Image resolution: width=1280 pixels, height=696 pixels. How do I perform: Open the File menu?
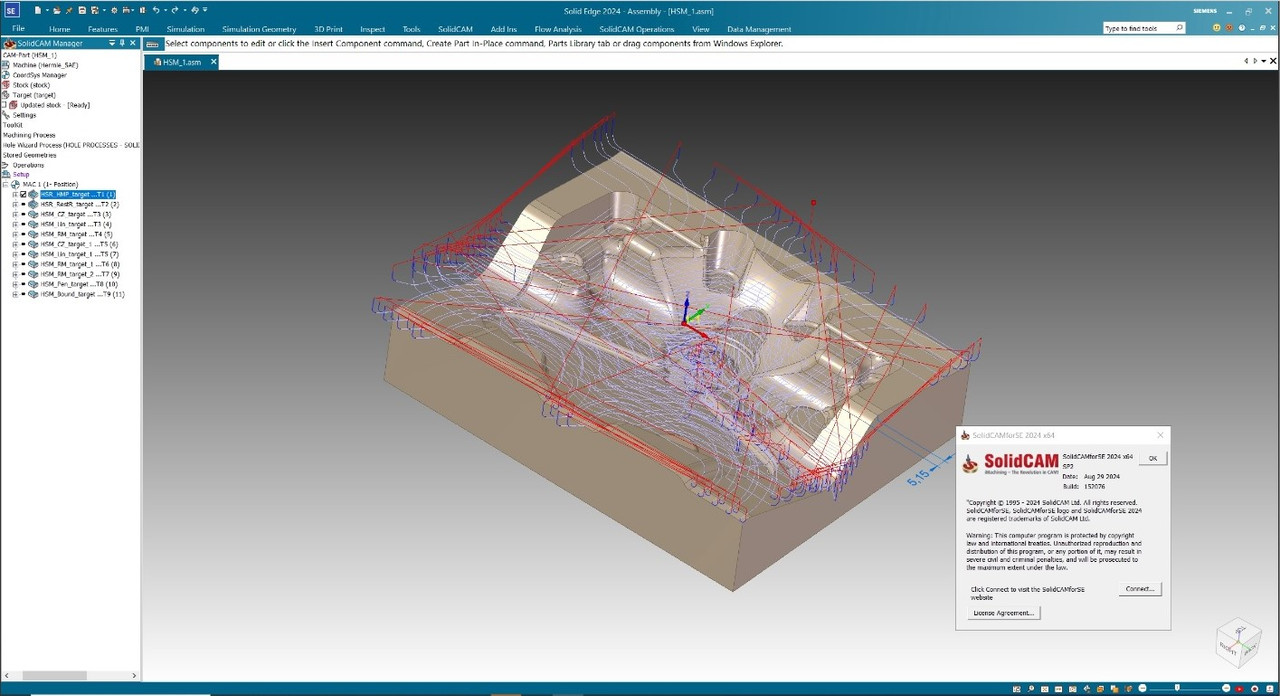[18, 28]
